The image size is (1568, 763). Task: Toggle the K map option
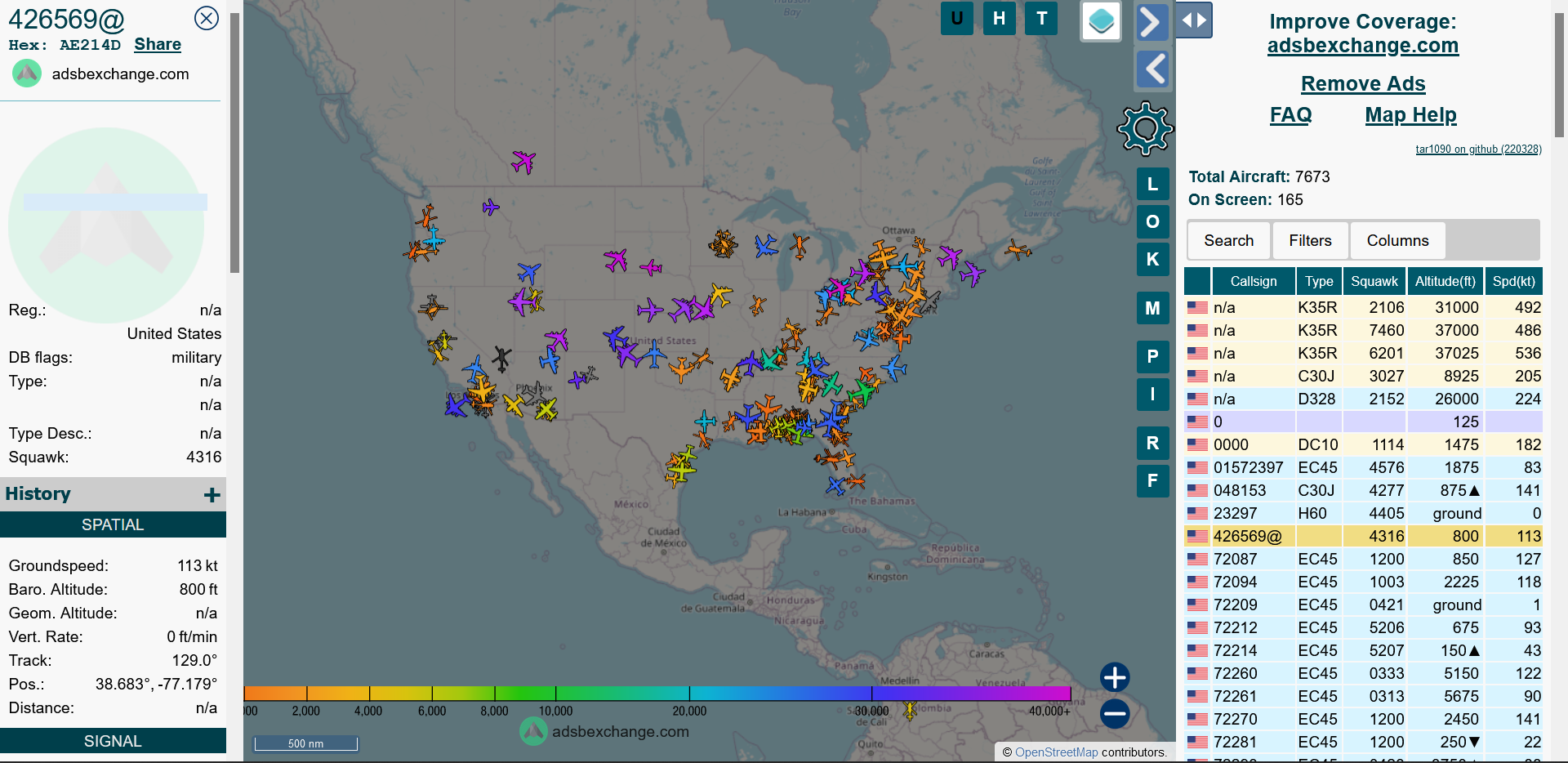coord(1152,259)
